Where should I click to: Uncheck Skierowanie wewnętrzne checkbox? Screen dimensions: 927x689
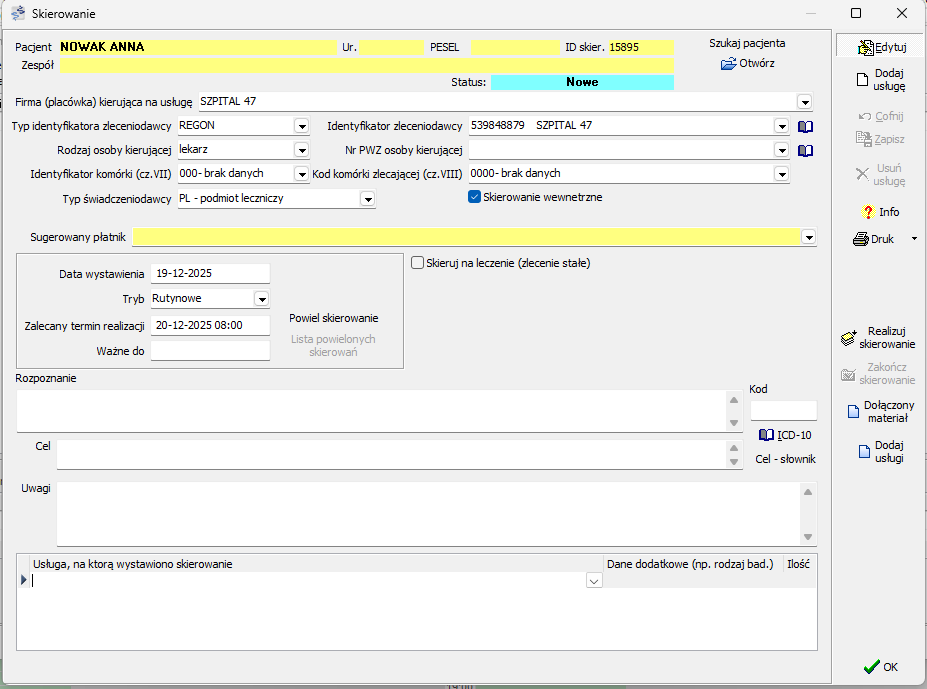[475, 197]
